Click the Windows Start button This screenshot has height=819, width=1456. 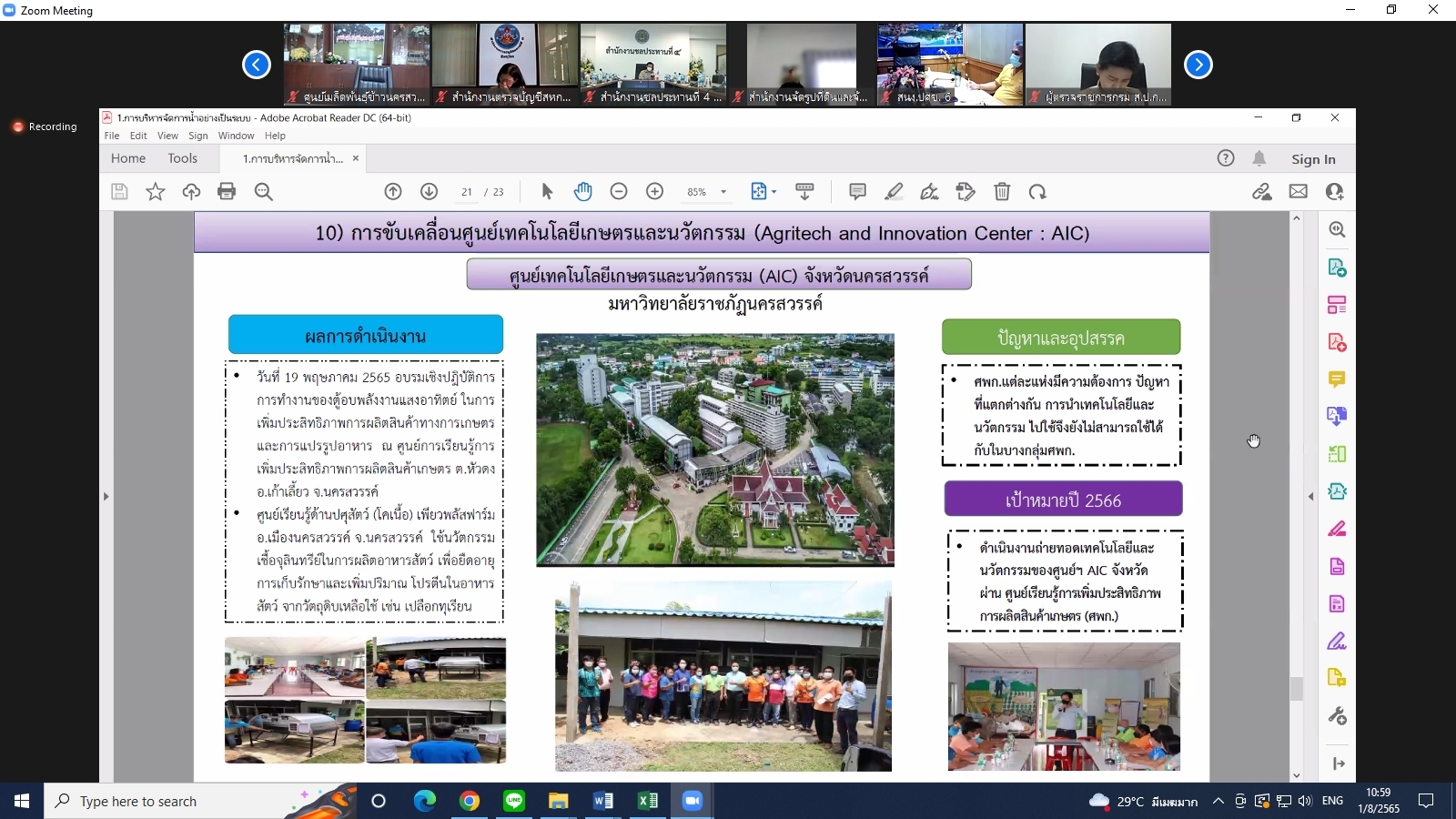click(22, 801)
